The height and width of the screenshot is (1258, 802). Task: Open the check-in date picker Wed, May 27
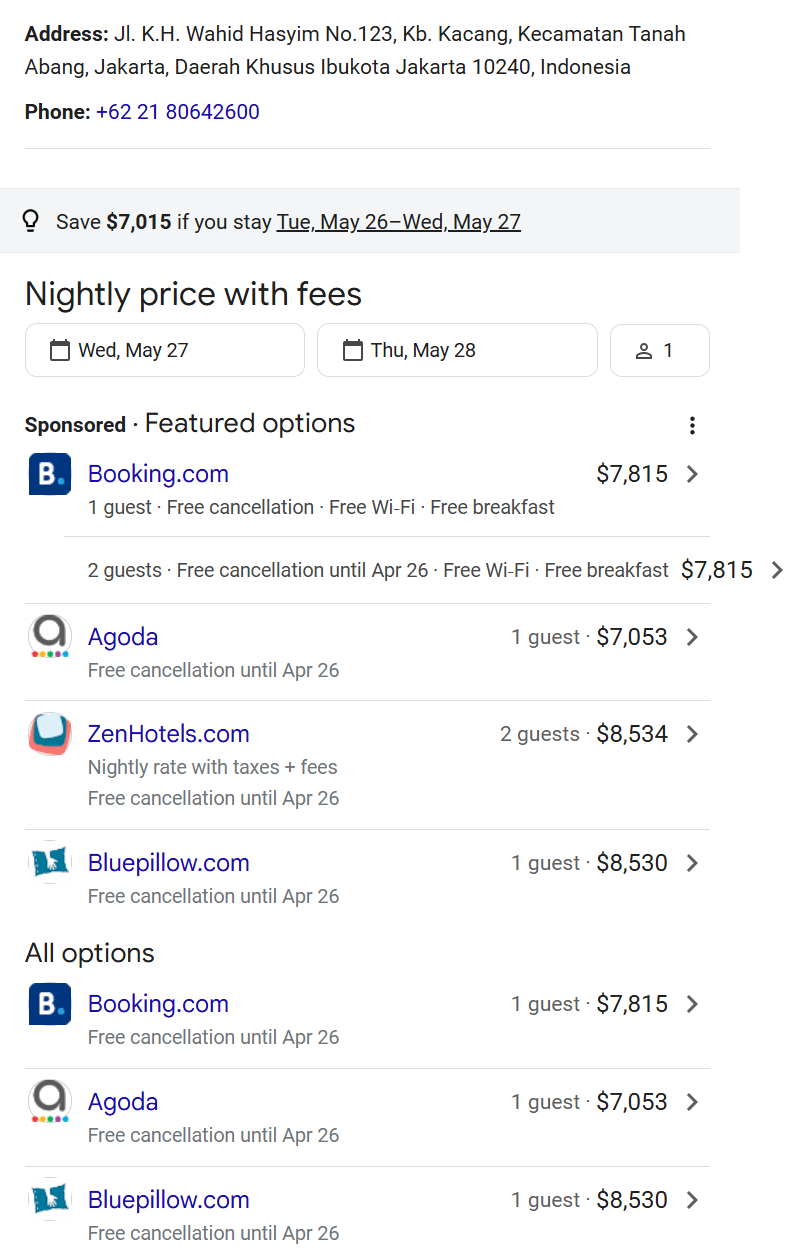pyautogui.click(x=164, y=350)
